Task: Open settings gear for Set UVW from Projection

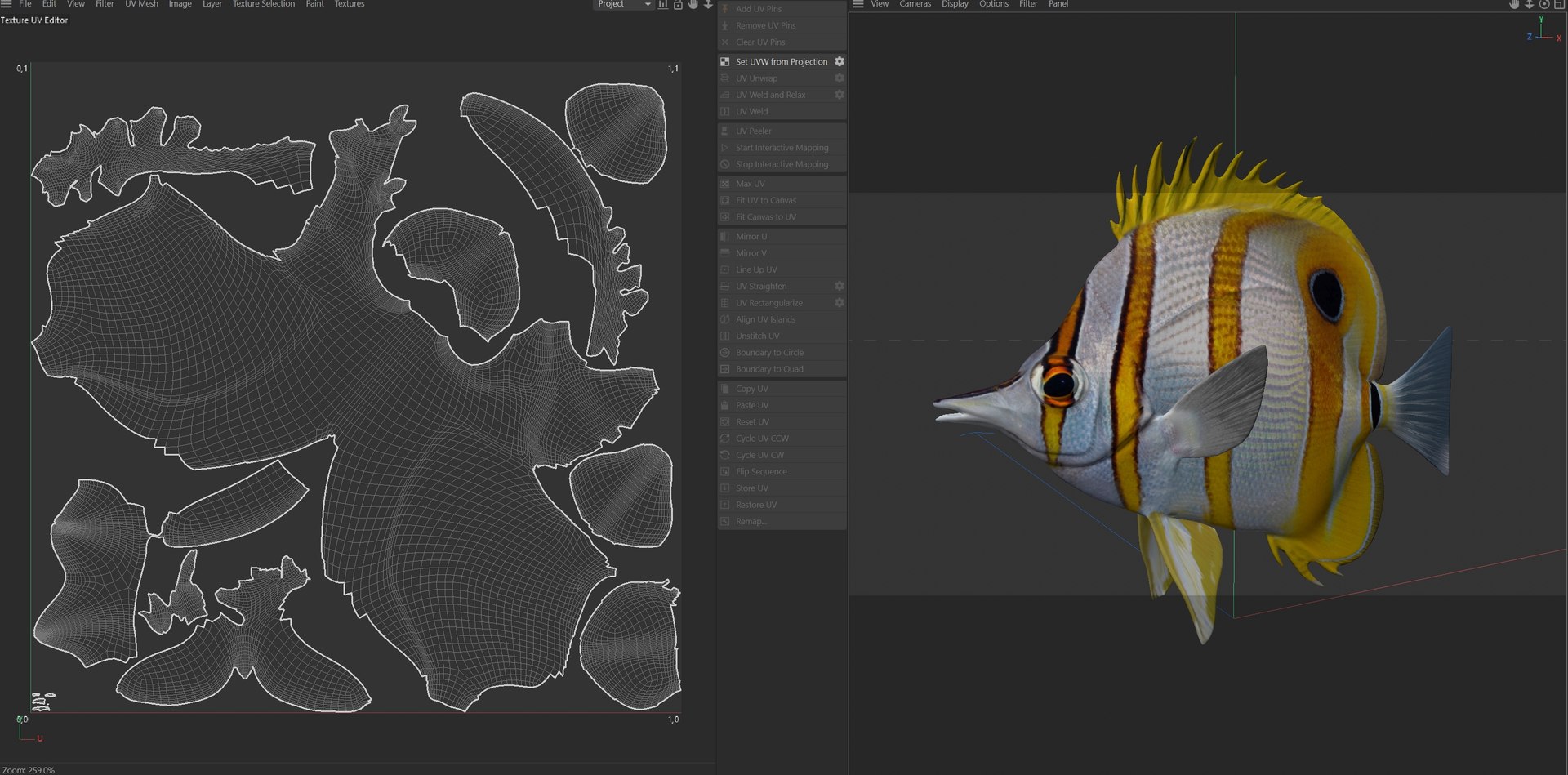Action: pyautogui.click(x=839, y=61)
